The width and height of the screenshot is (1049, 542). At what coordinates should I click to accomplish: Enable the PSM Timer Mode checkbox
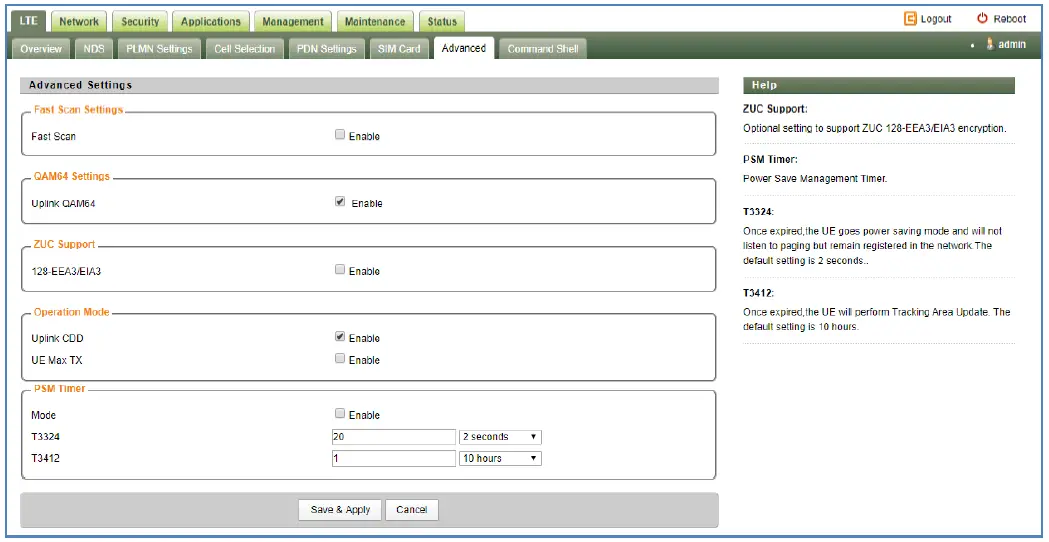click(x=340, y=414)
